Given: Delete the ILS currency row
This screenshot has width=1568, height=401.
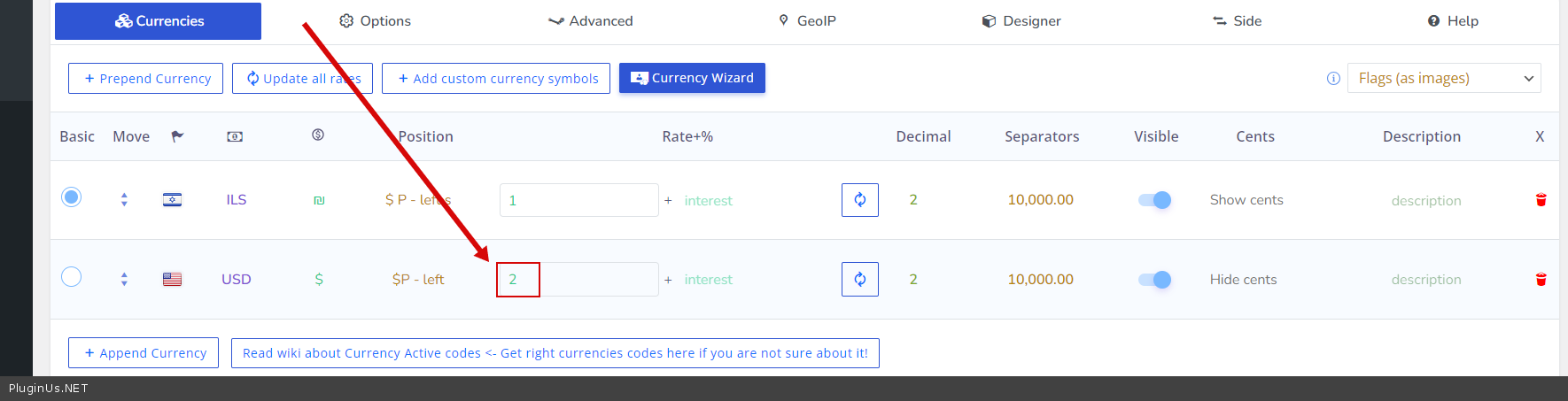Looking at the screenshot, I should pyautogui.click(x=1541, y=200).
